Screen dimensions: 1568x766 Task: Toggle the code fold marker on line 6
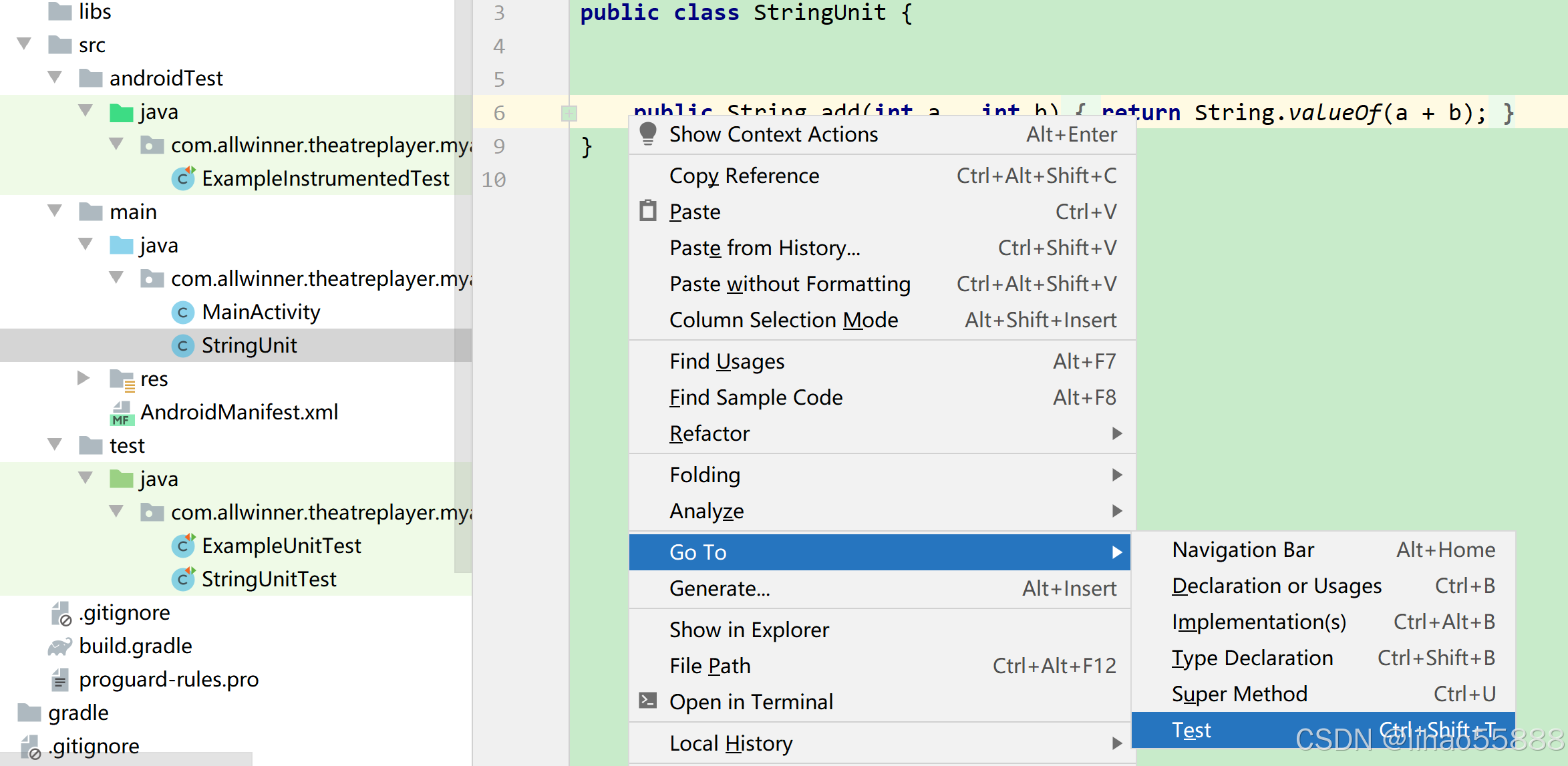point(569,113)
